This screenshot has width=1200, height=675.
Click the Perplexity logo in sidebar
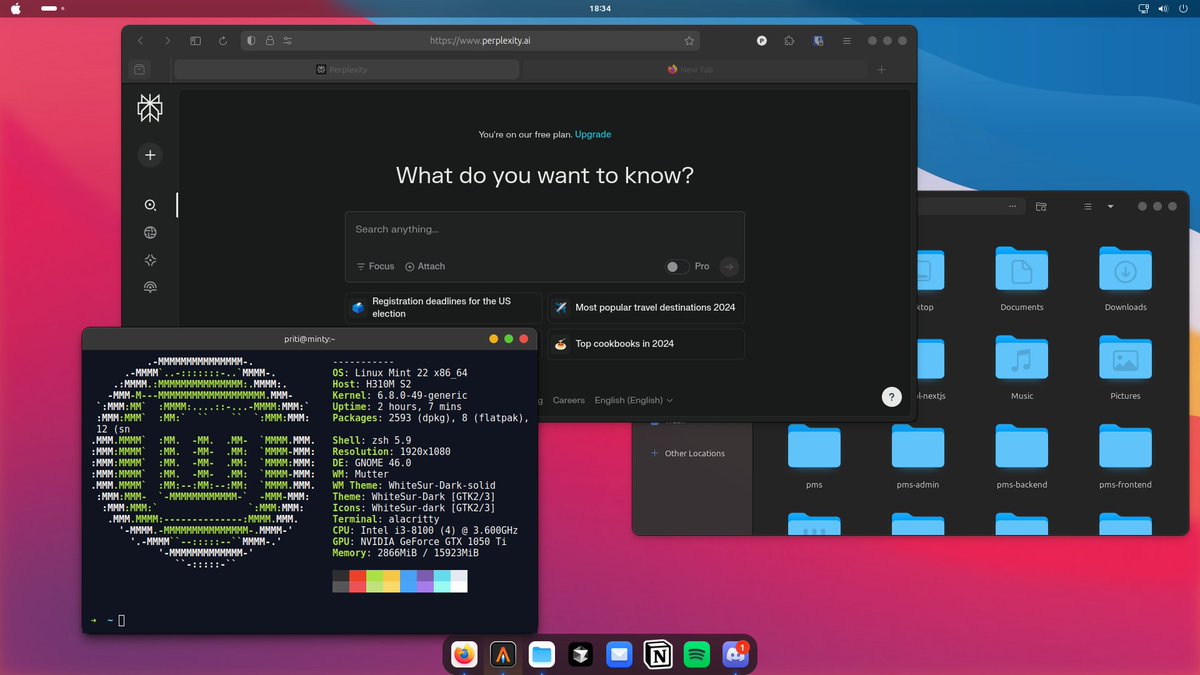coord(150,108)
